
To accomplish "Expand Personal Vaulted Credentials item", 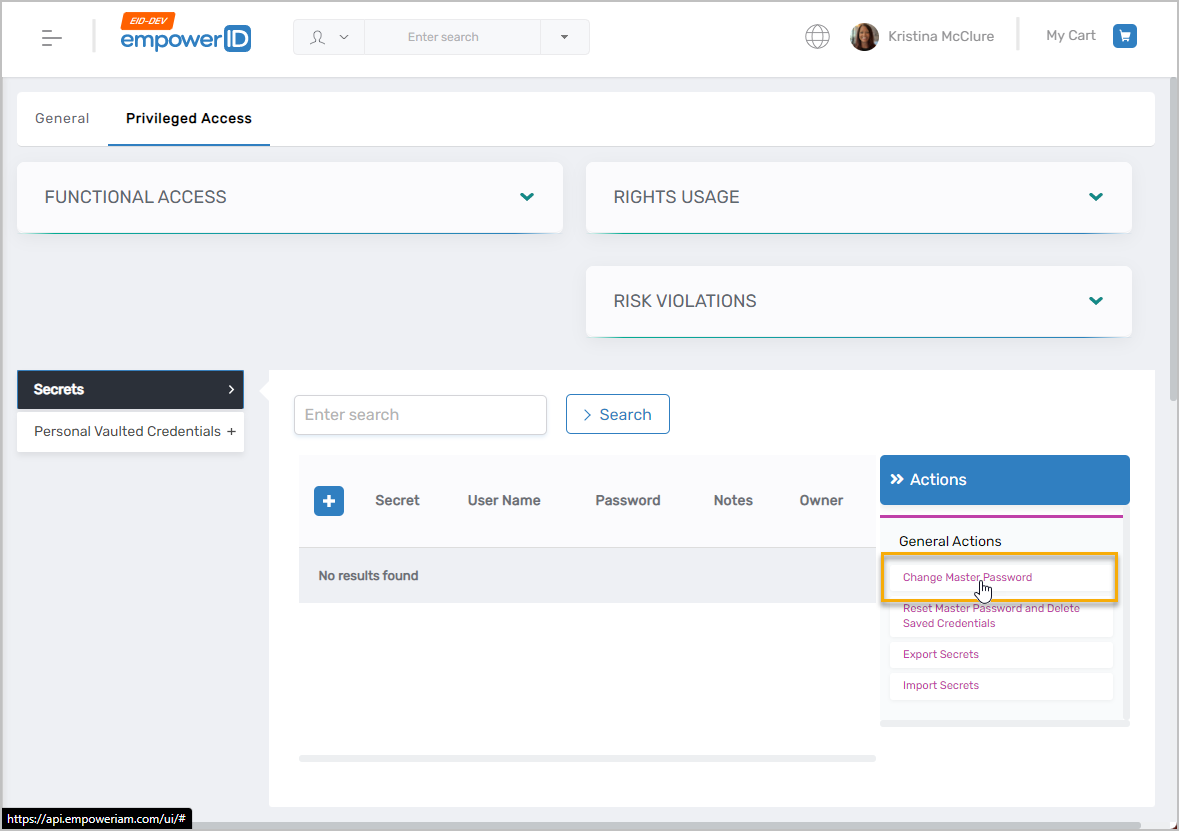I will pyautogui.click(x=231, y=432).
